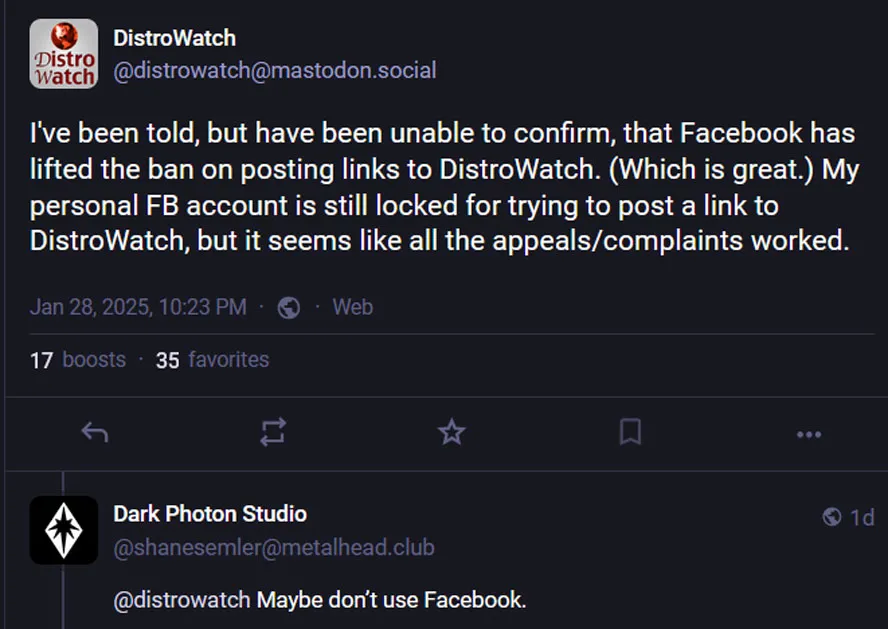Click the globe icon next to 1d
Viewport: 888px width, 629px height.
(x=831, y=517)
